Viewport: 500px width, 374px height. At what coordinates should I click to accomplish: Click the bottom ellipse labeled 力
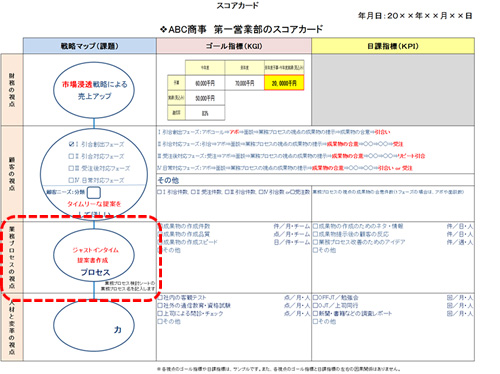94,325
